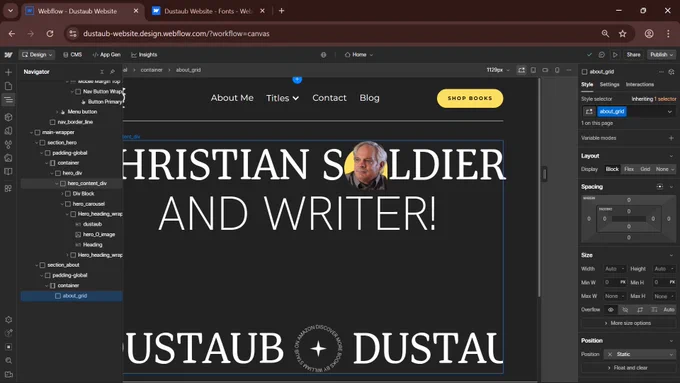
Task: Collapse section_about in Navigator
Action: pyautogui.click(x=37, y=265)
